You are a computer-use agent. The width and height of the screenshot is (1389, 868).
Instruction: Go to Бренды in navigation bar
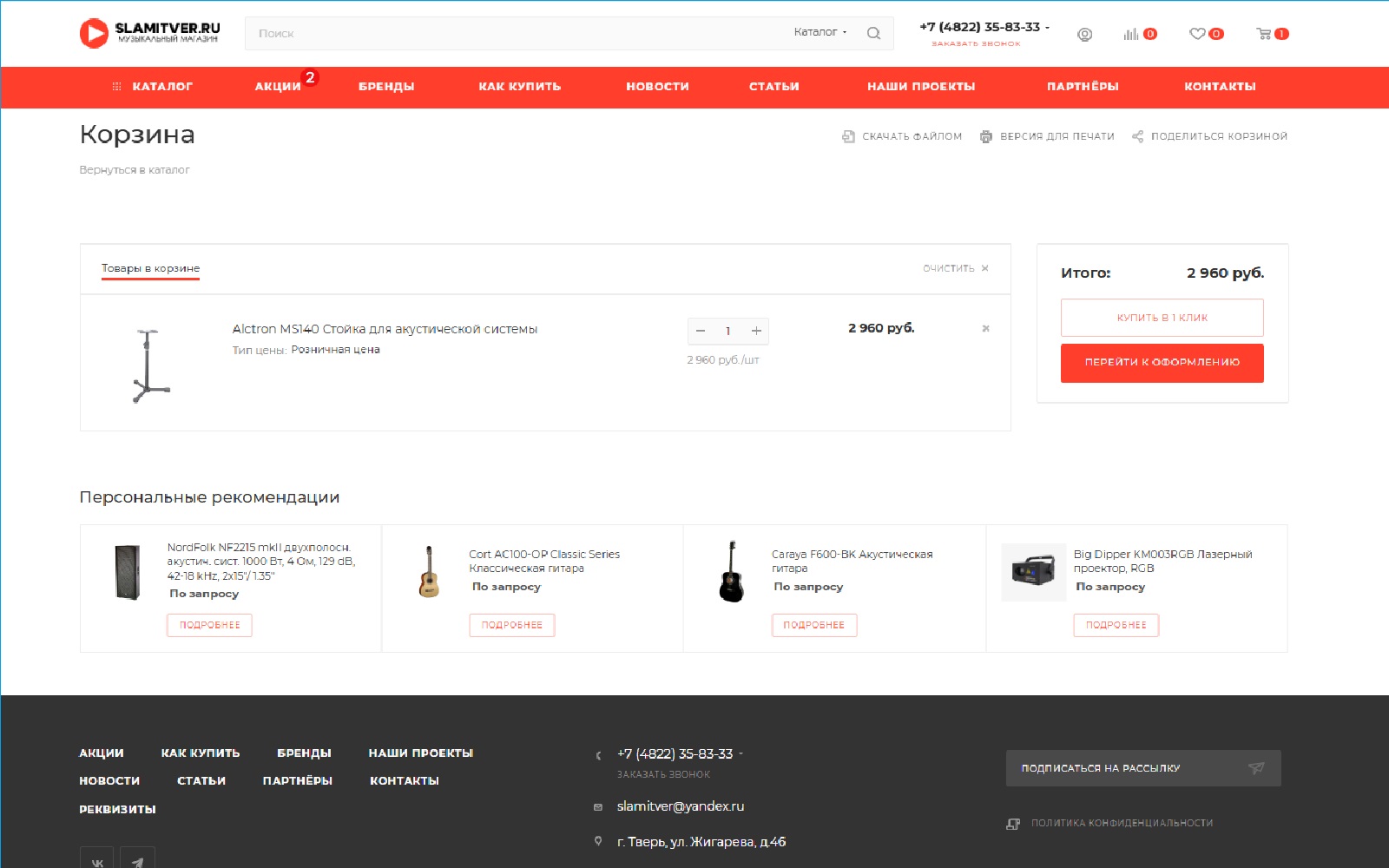tap(386, 87)
